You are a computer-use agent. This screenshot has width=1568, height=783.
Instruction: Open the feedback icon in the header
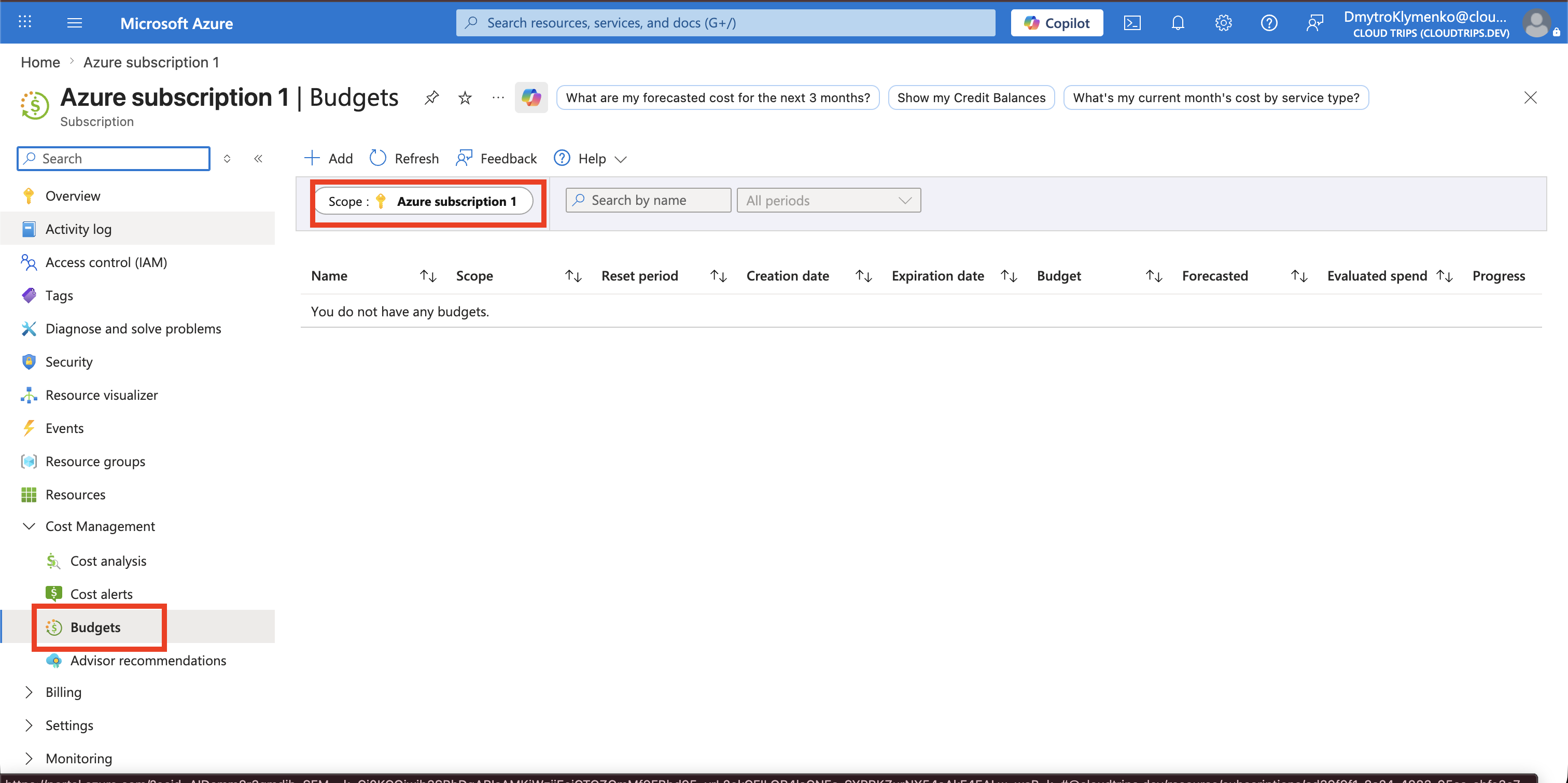(1314, 23)
